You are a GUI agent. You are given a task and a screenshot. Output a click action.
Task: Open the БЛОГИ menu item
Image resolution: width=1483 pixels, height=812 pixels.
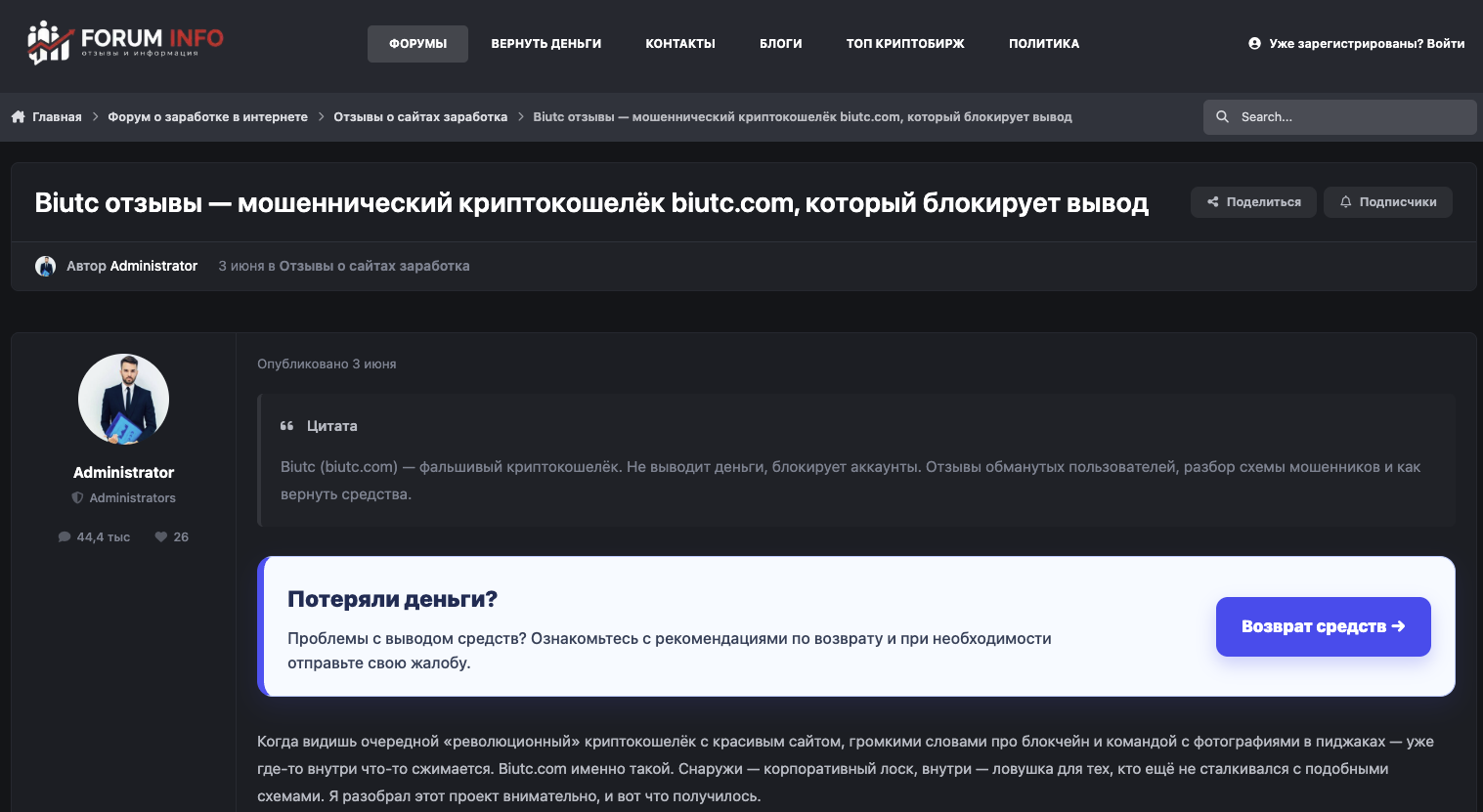click(x=781, y=44)
